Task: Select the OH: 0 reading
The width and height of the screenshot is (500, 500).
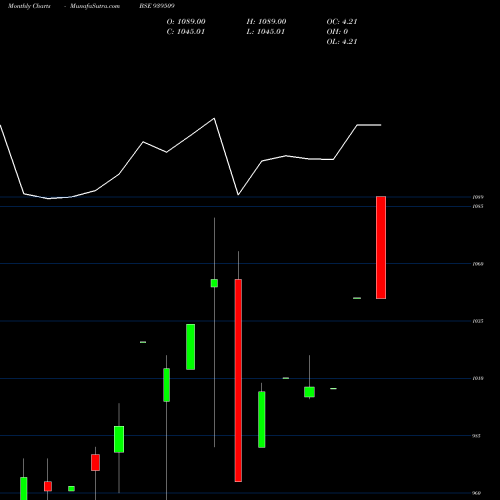Action: pyautogui.click(x=337, y=32)
